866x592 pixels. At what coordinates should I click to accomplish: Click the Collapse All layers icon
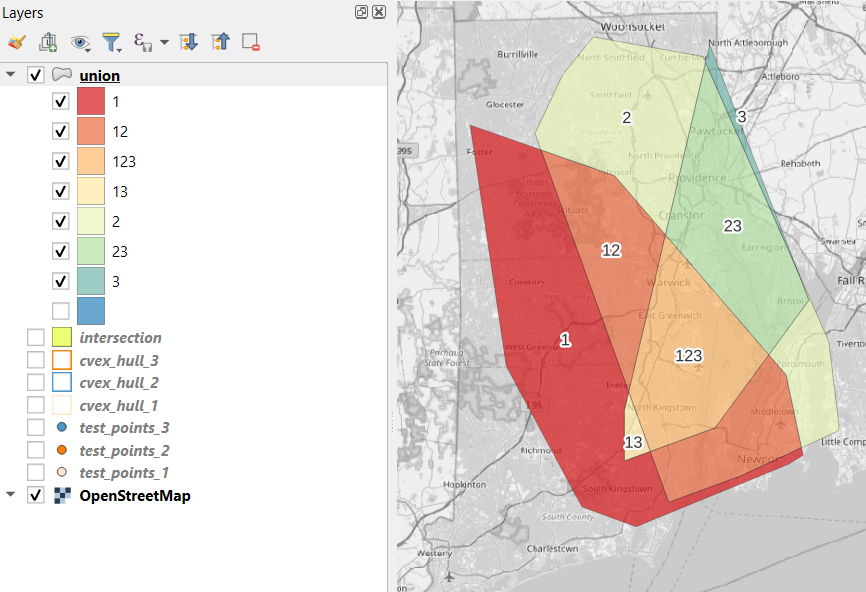(x=220, y=42)
